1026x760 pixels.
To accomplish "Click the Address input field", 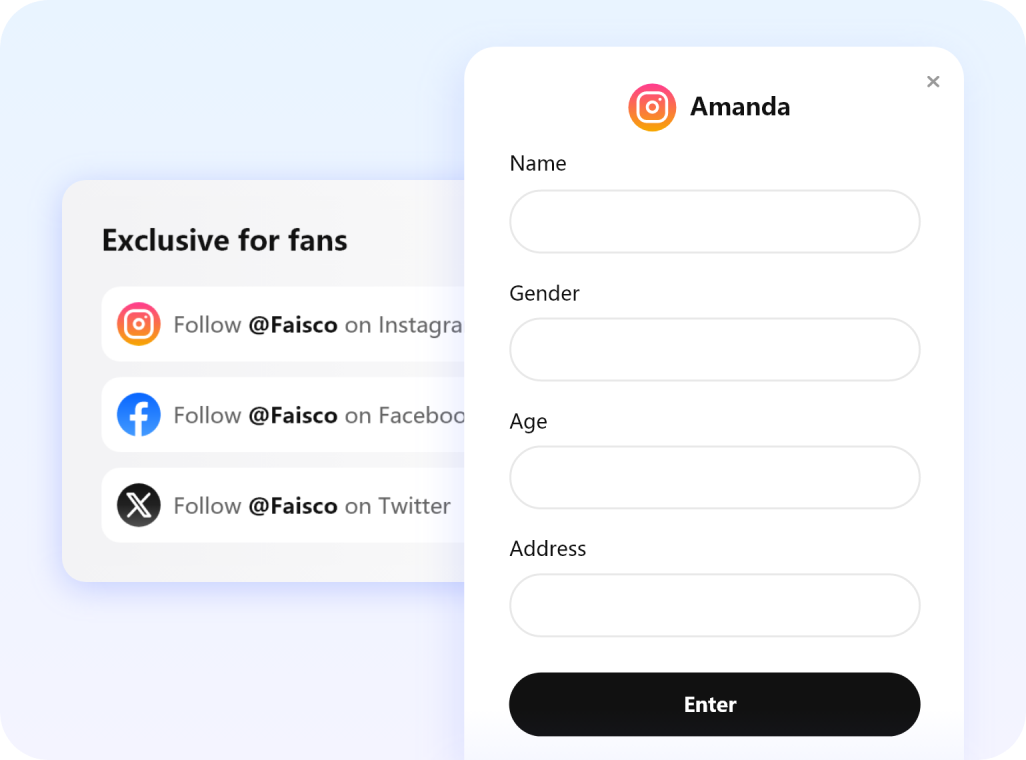I will 714,605.
